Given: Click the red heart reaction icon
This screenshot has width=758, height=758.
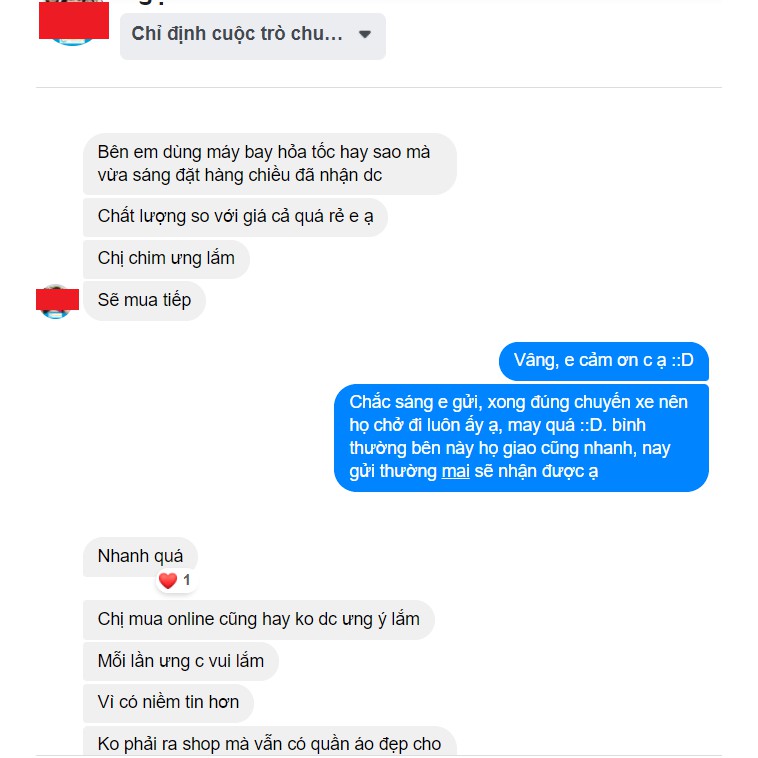Looking at the screenshot, I should [x=168, y=580].
